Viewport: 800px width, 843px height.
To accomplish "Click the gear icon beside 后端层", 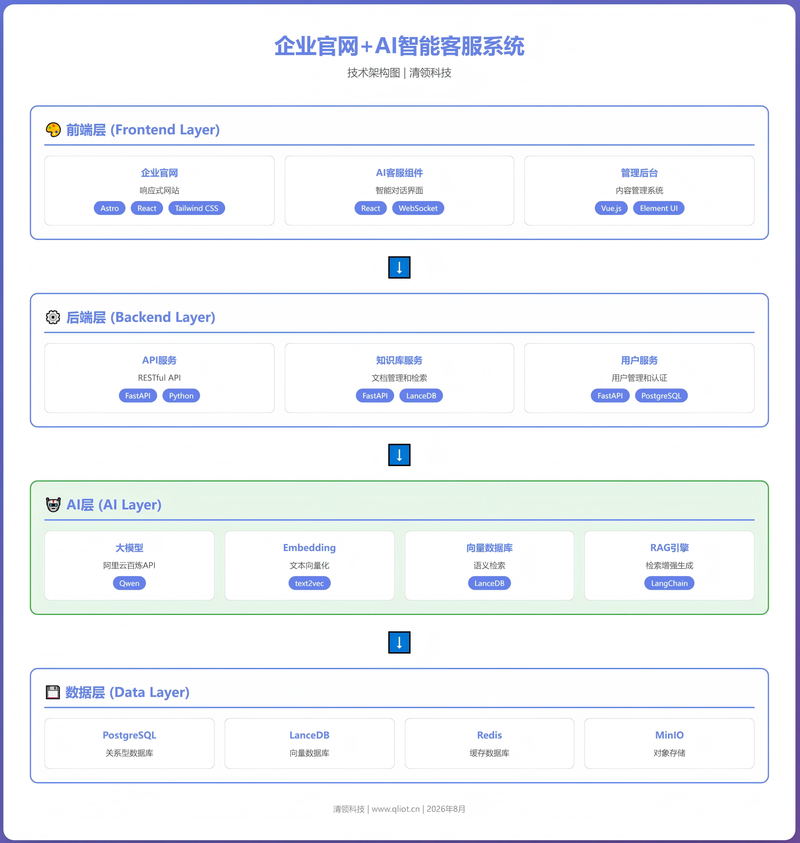I will click(53, 317).
